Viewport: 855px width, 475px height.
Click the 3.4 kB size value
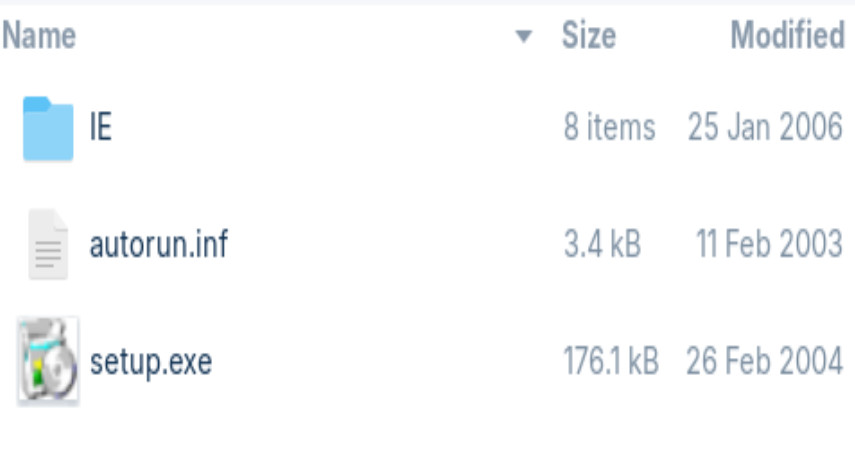pos(602,245)
